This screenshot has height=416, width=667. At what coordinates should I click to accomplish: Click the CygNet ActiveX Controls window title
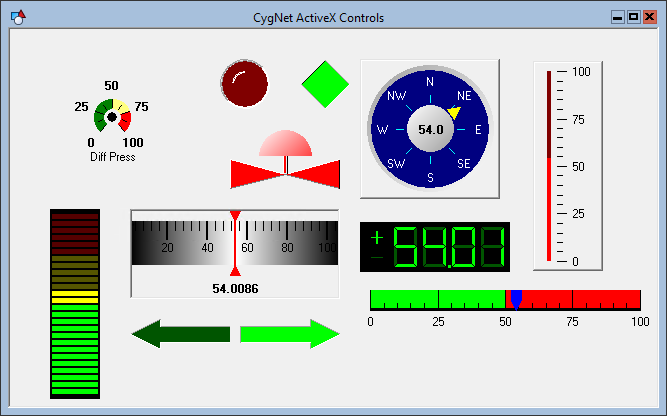[318, 18]
